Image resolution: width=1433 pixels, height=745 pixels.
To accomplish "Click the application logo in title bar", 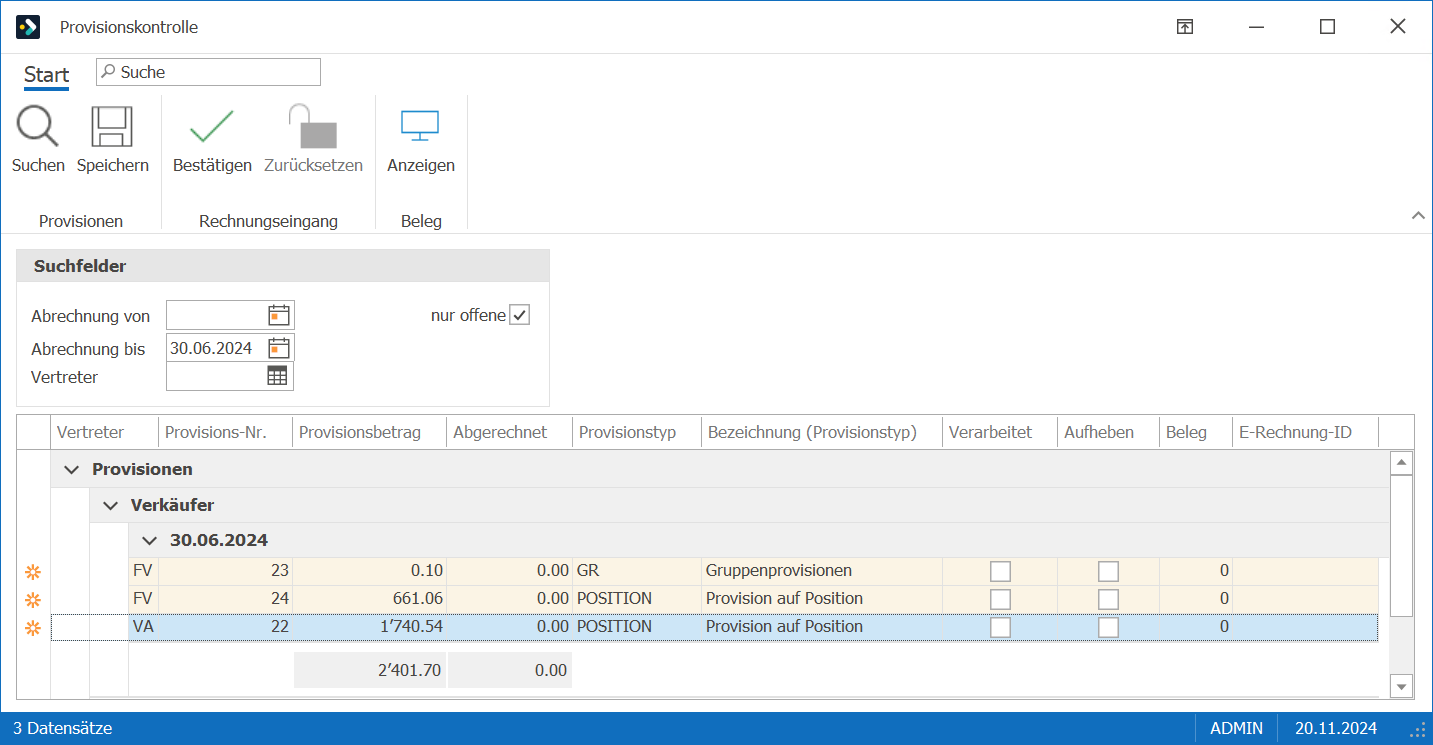I will (28, 27).
